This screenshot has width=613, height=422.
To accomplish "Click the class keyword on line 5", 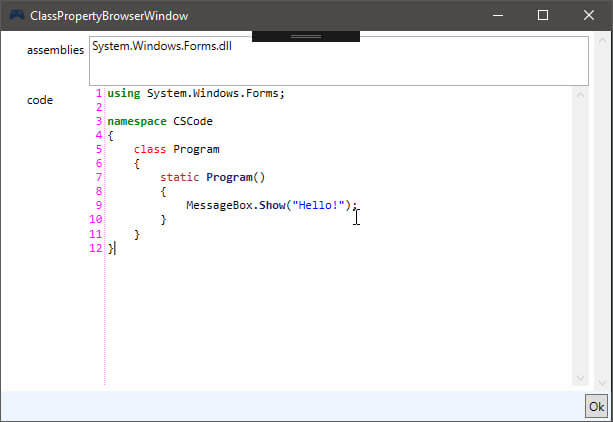I will click(x=150, y=150).
